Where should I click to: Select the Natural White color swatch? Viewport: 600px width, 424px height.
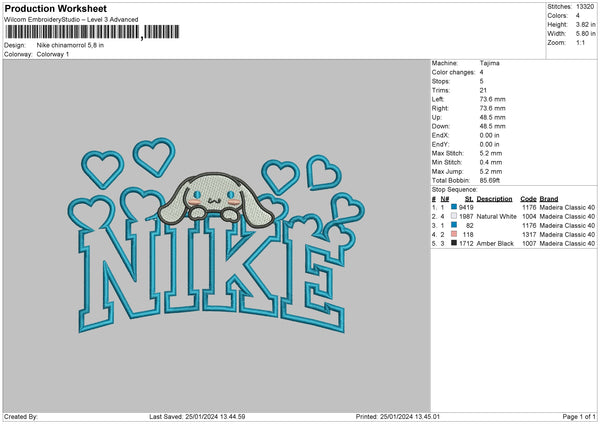click(454, 216)
